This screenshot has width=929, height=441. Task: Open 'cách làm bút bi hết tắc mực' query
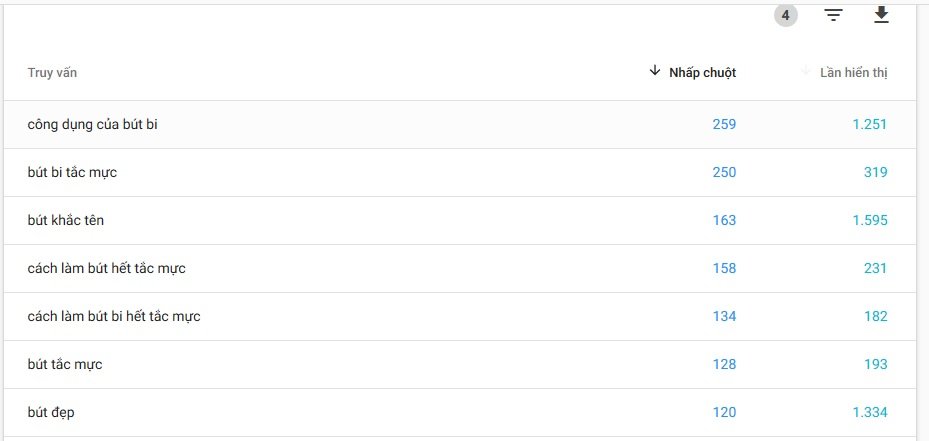114,317
